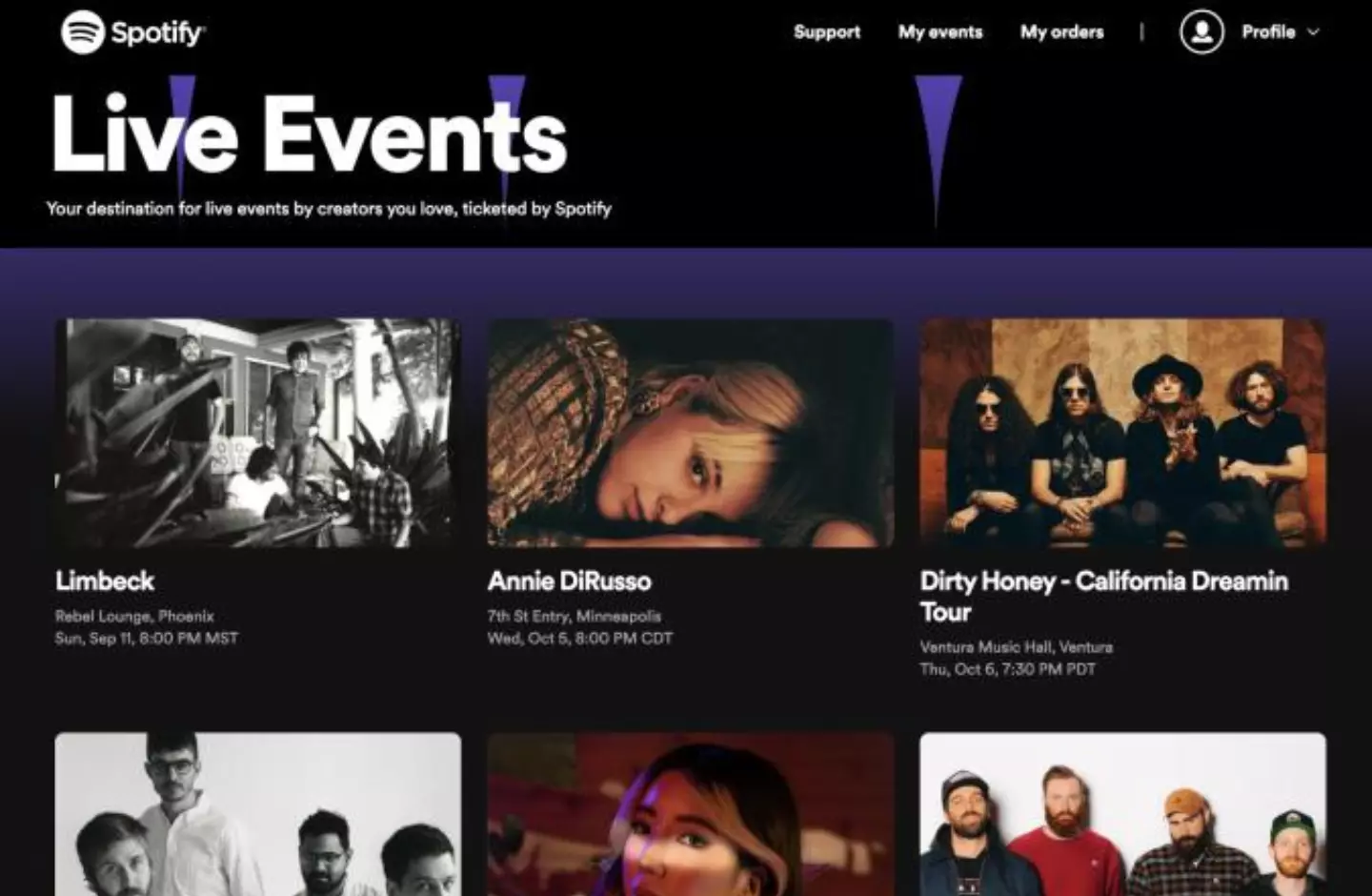Screen dimensions: 1372x896
Task: Click the Spotify logo icon
Action: (x=83, y=32)
